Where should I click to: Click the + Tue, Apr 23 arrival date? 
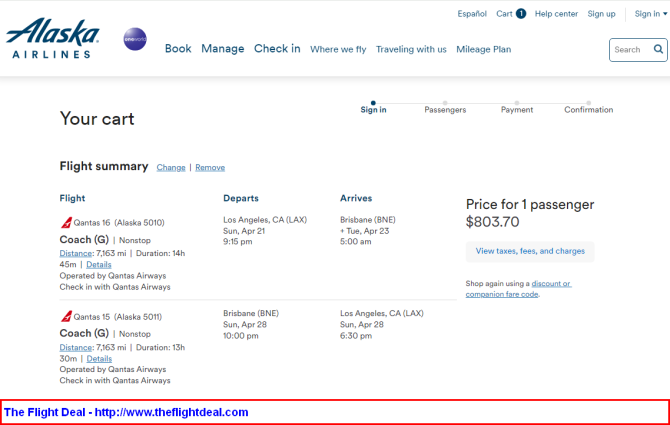coord(364,231)
